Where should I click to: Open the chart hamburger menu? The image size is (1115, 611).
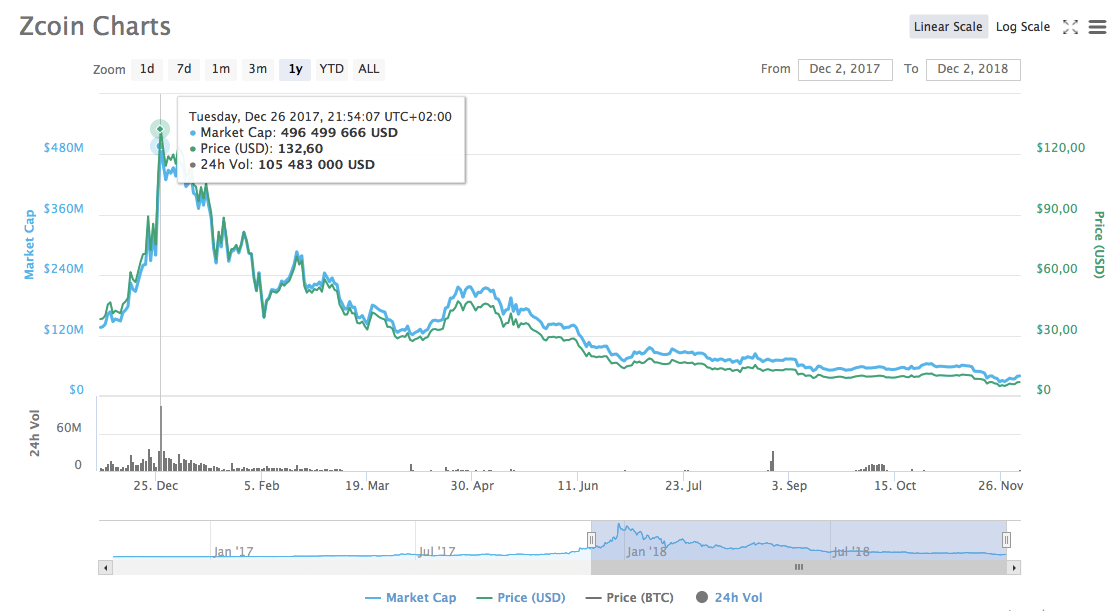[x=1098, y=27]
